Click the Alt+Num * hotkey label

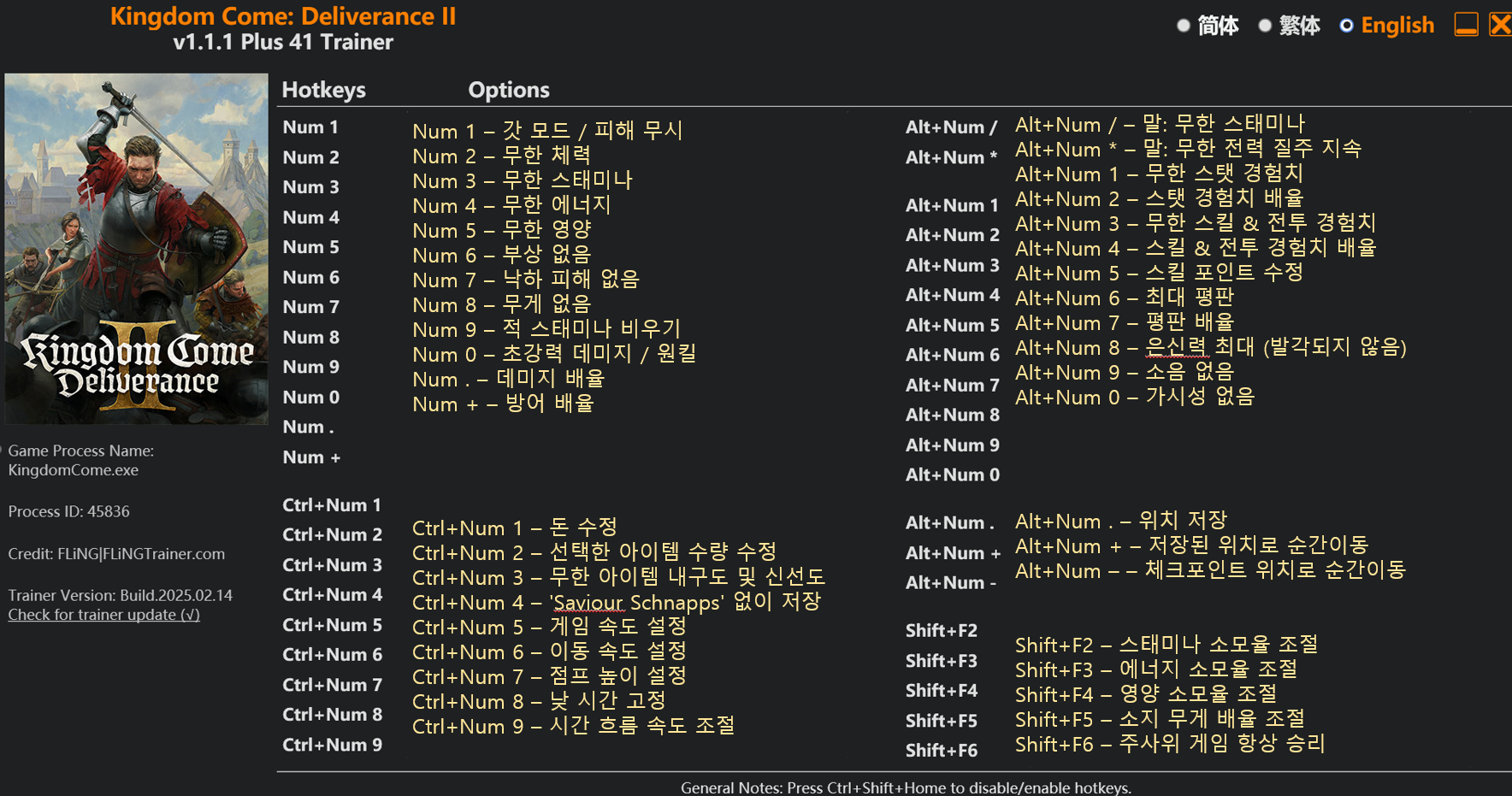[951, 157]
